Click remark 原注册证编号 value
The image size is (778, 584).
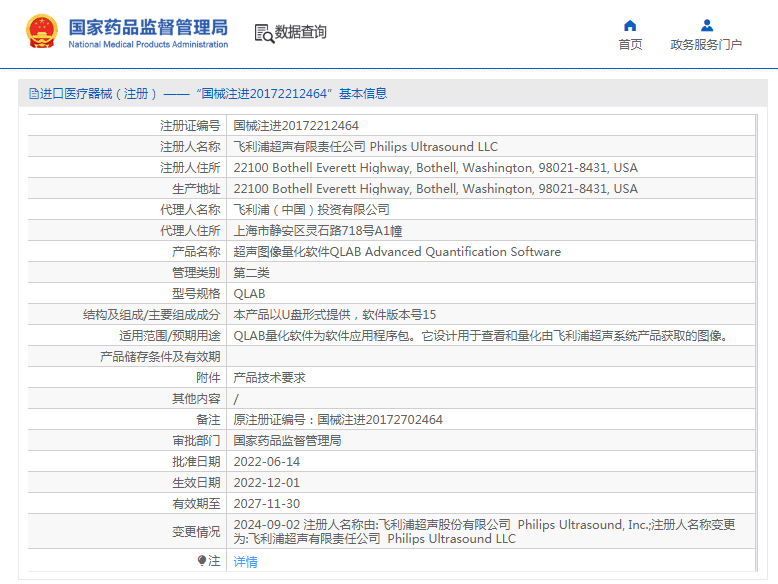point(338,420)
